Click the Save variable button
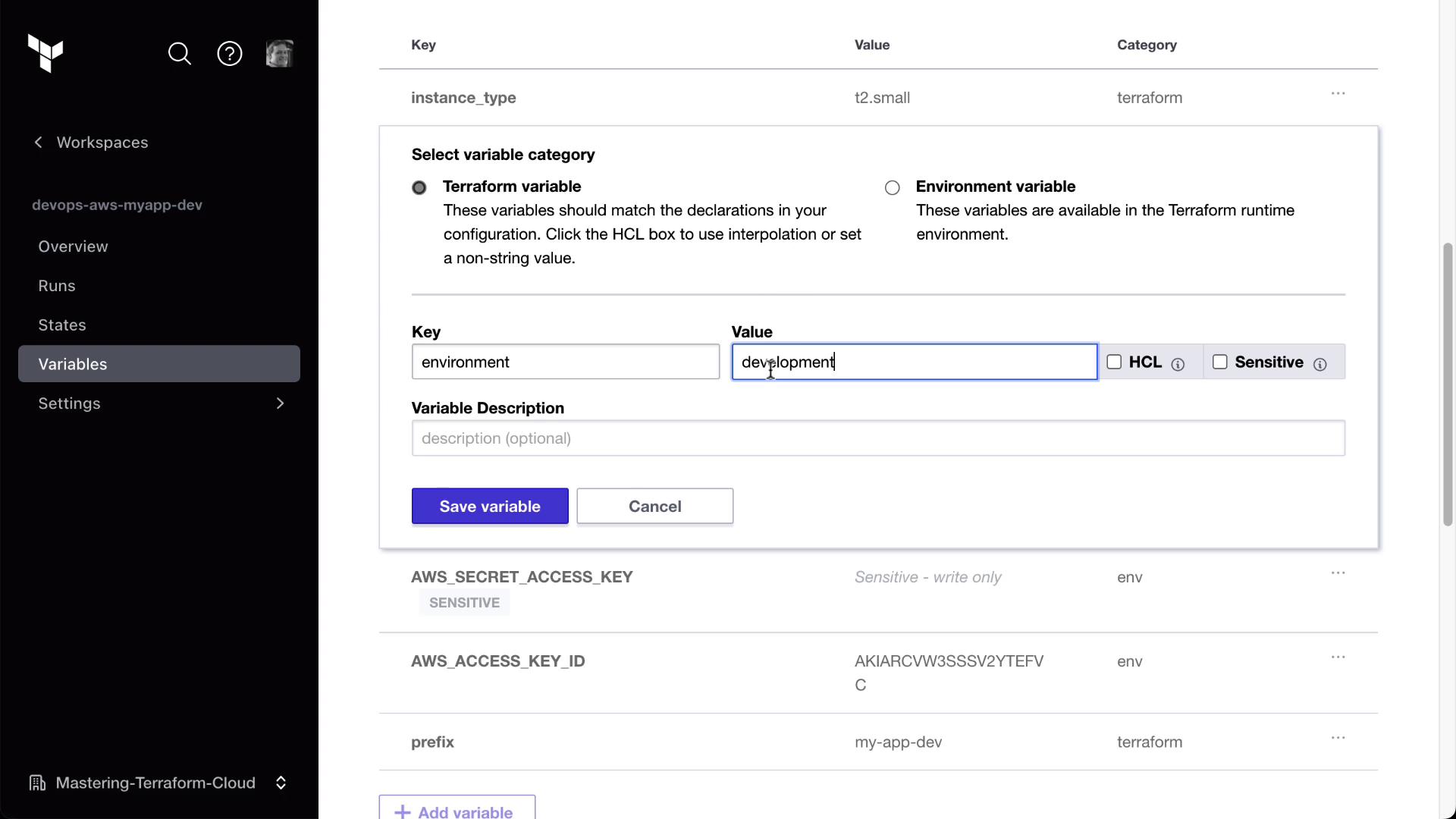1456x819 pixels. pyautogui.click(x=490, y=506)
